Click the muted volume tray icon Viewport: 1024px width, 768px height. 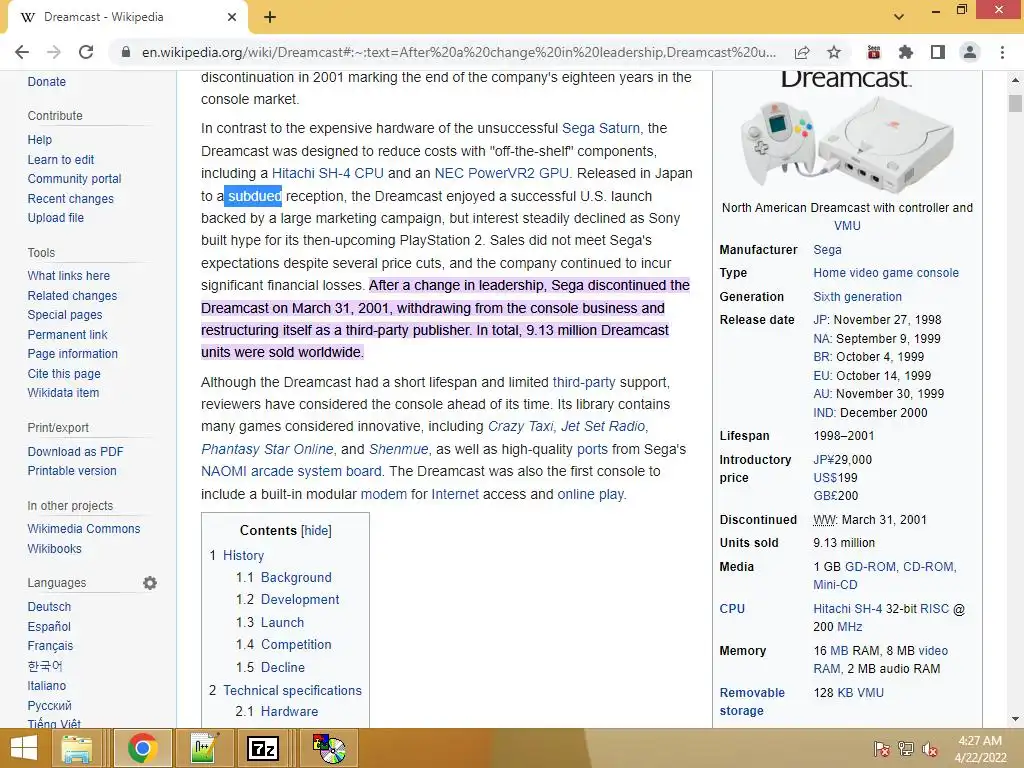tap(930, 749)
